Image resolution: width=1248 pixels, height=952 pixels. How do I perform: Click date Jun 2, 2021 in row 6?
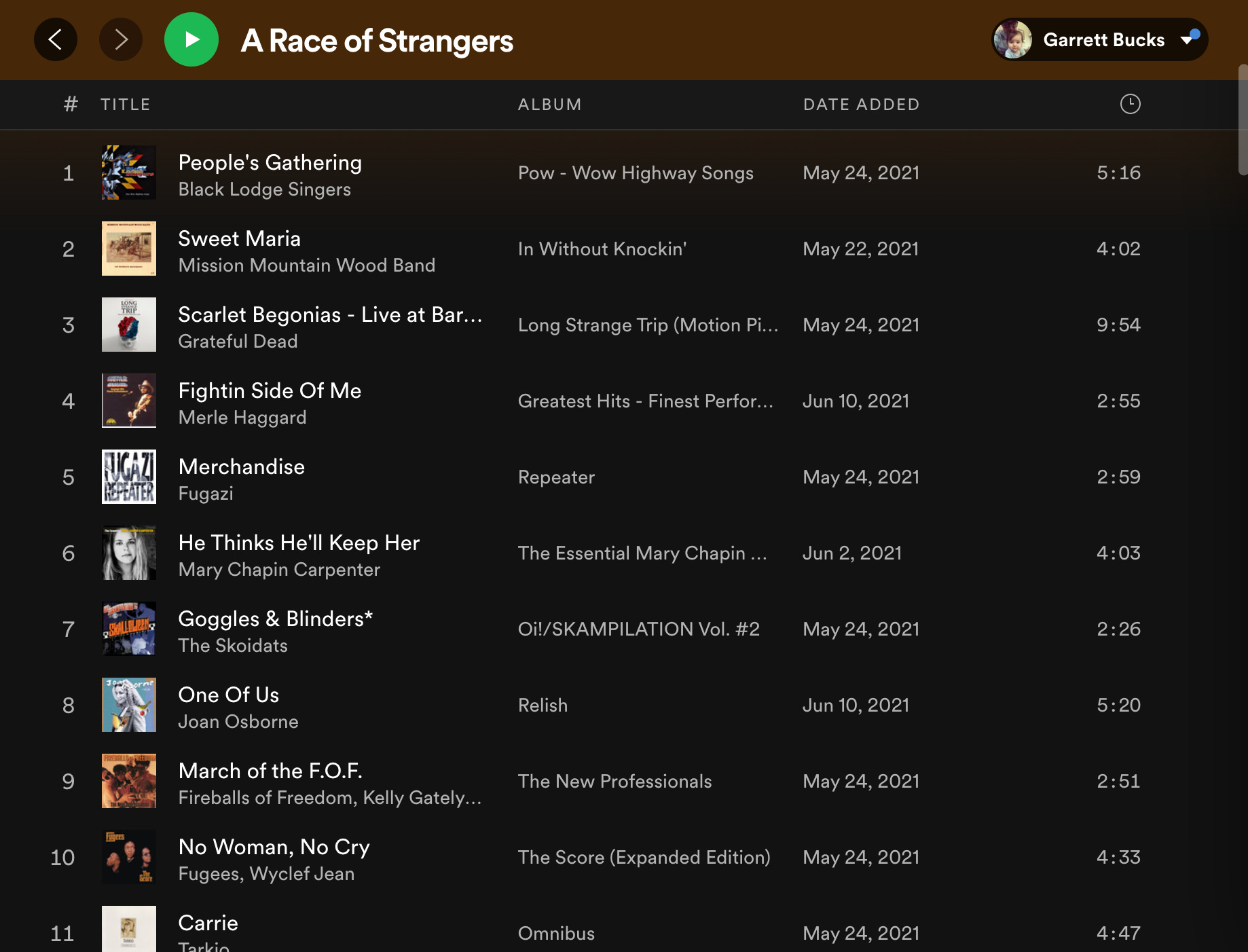[x=852, y=553]
